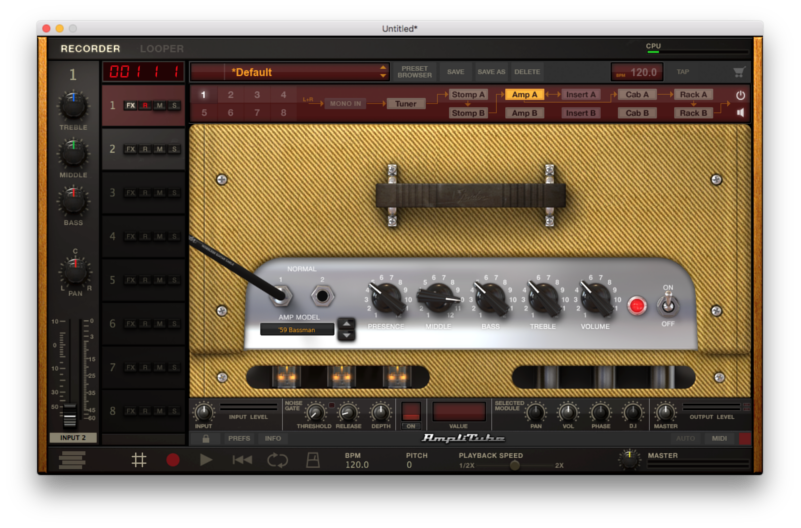Switch to the LOOPER tab
Image resolution: width=801 pixels, height=528 pixels.
click(162, 49)
